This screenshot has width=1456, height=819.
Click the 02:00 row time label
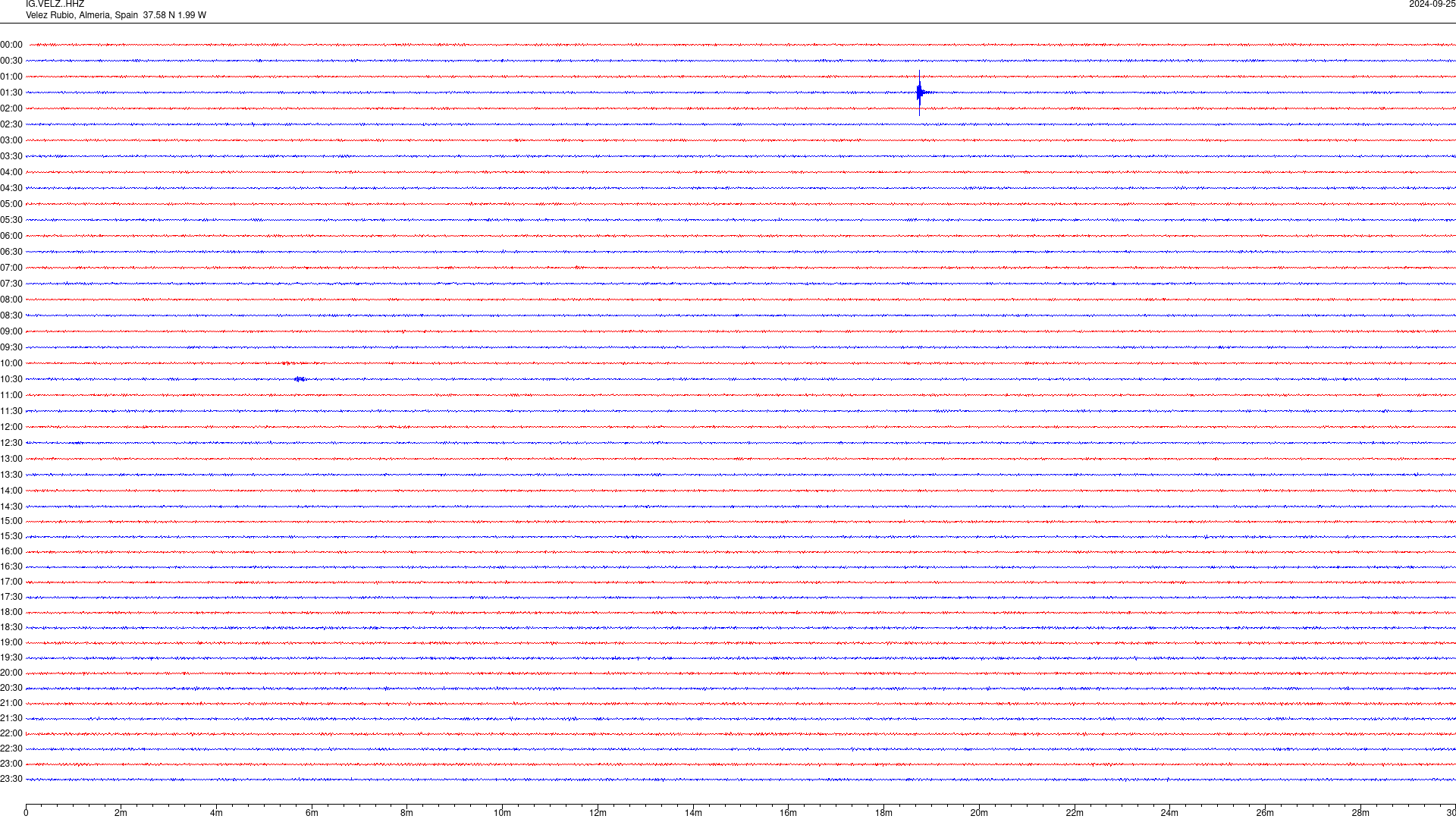(x=11, y=108)
